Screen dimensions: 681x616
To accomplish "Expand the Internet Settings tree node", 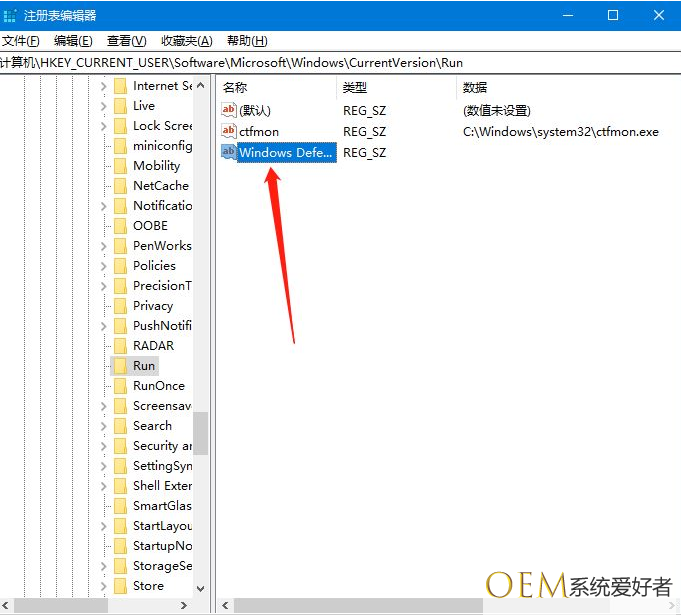I will pyautogui.click(x=104, y=86).
